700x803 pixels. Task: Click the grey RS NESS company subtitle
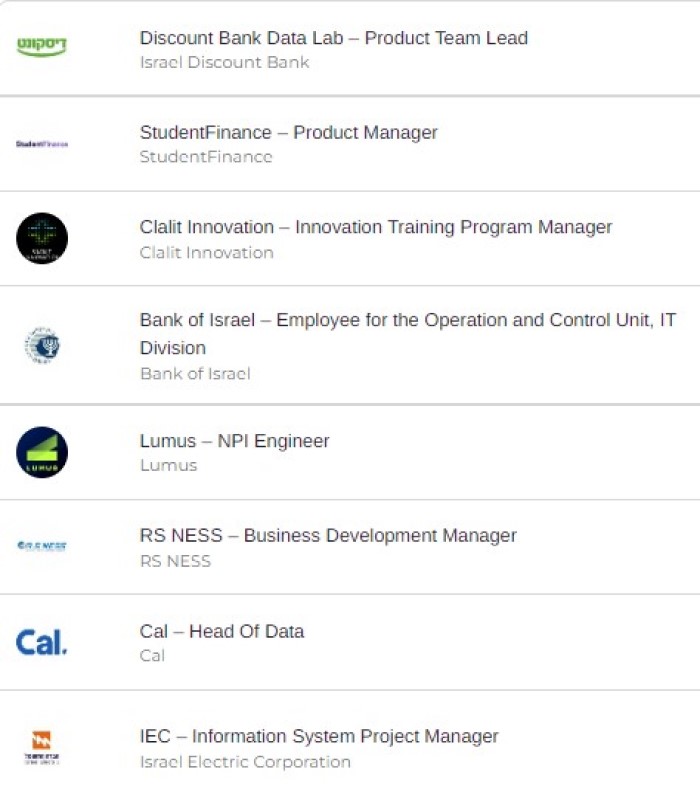click(x=175, y=561)
